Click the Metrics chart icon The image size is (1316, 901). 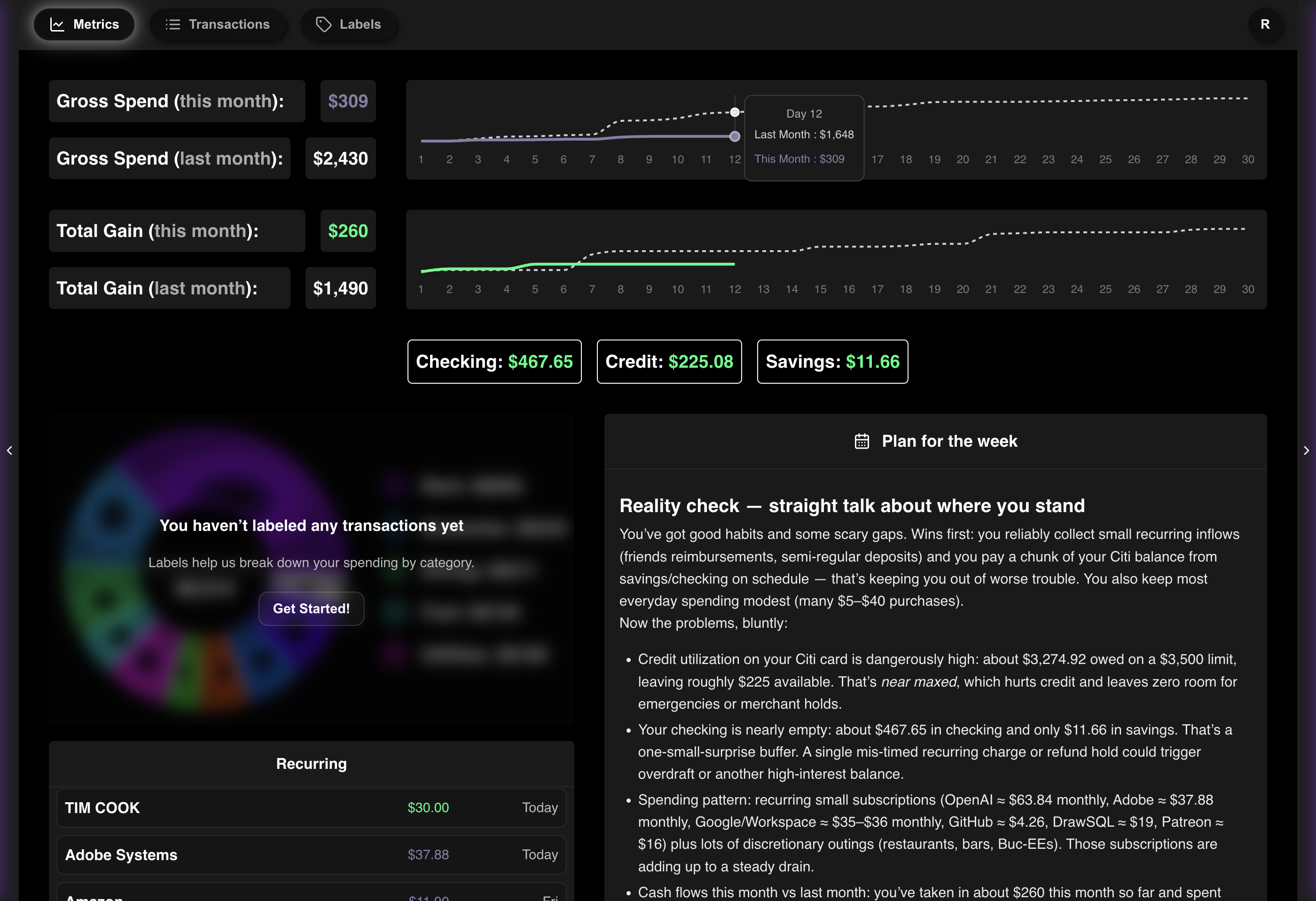tap(57, 24)
